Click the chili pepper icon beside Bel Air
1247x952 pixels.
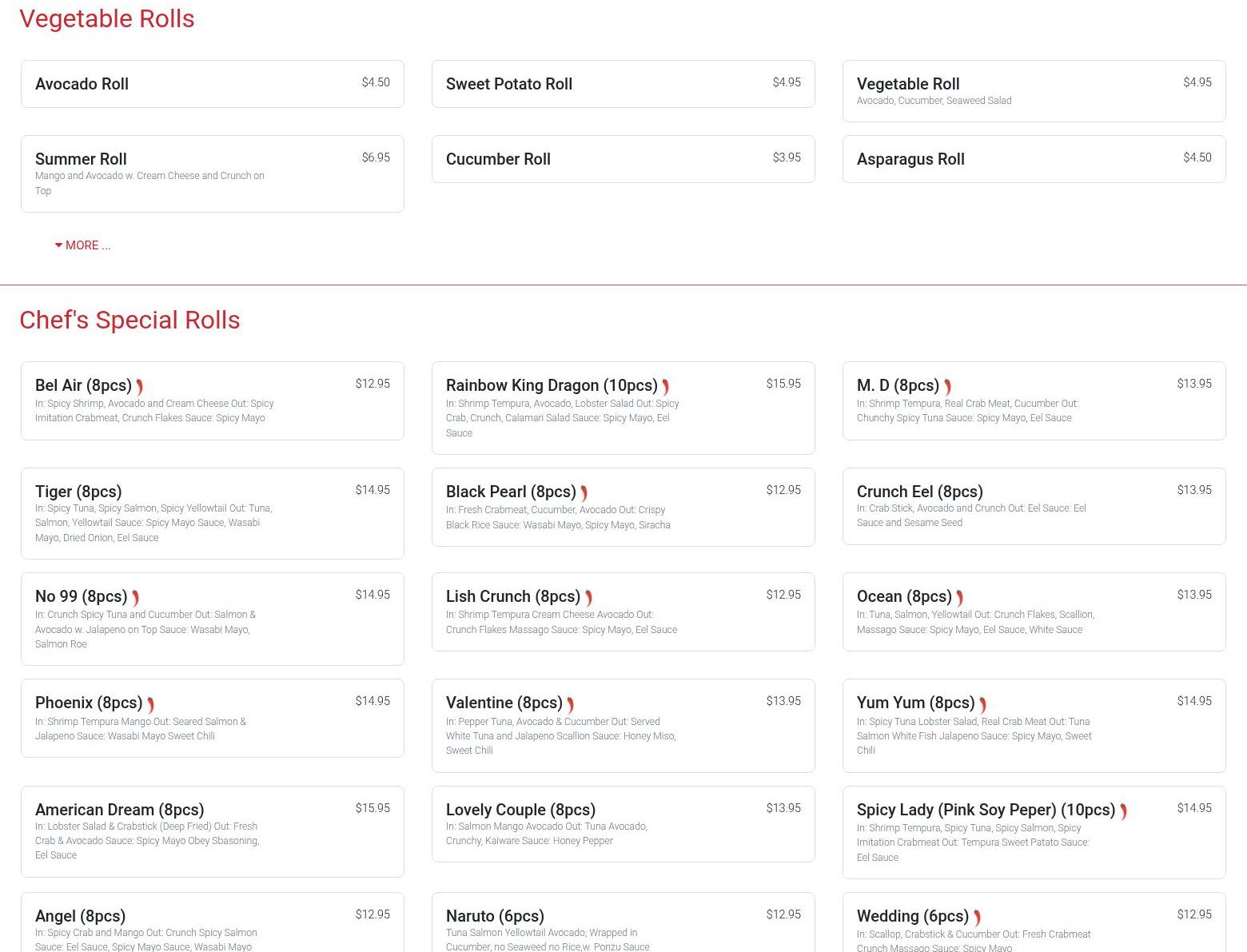click(139, 388)
